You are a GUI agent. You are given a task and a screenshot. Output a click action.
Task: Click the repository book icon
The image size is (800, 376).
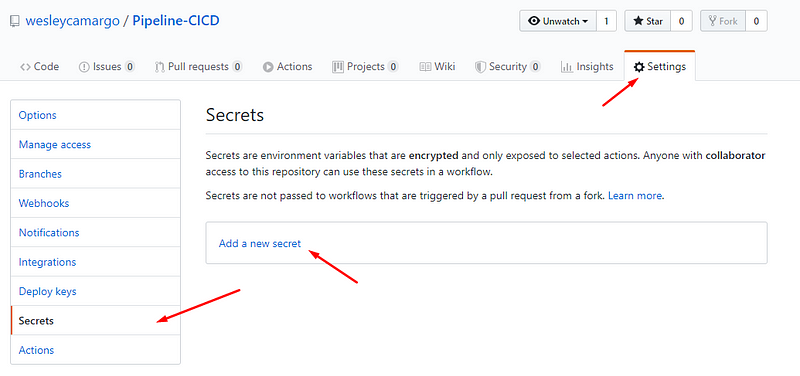point(15,21)
